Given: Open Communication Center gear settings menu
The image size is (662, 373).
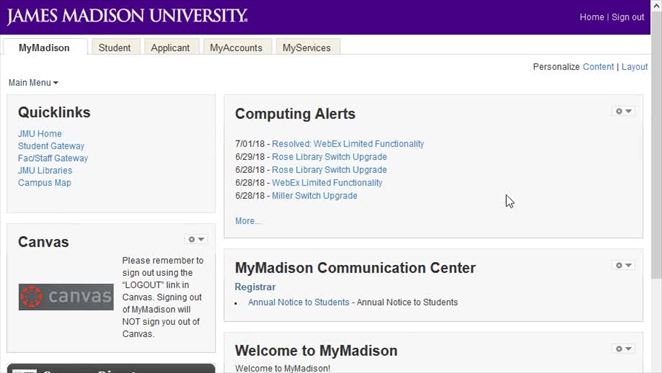Looking at the screenshot, I should pyautogui.click(x=623, y=265).
